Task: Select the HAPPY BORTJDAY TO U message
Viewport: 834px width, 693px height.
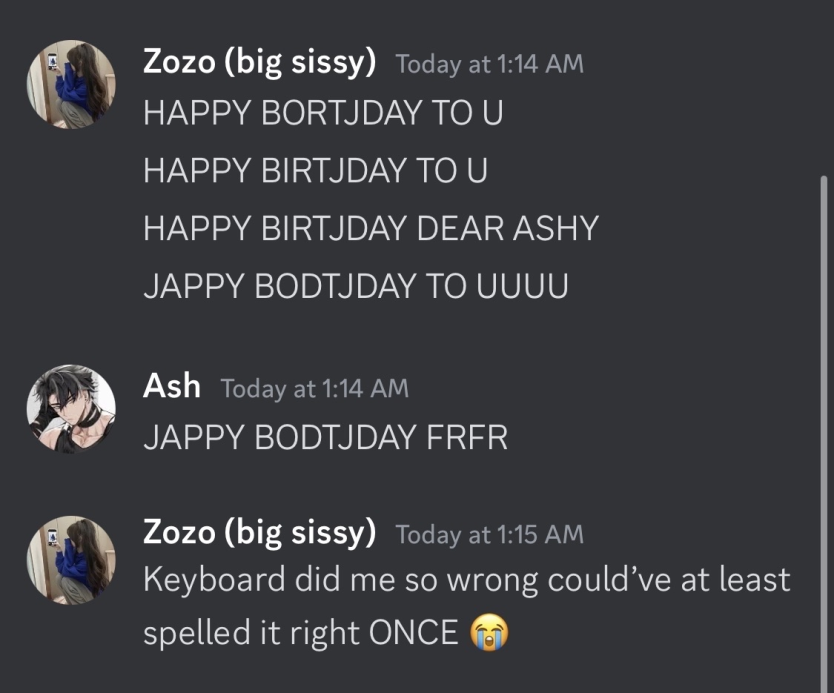Action: pos(323,113)
